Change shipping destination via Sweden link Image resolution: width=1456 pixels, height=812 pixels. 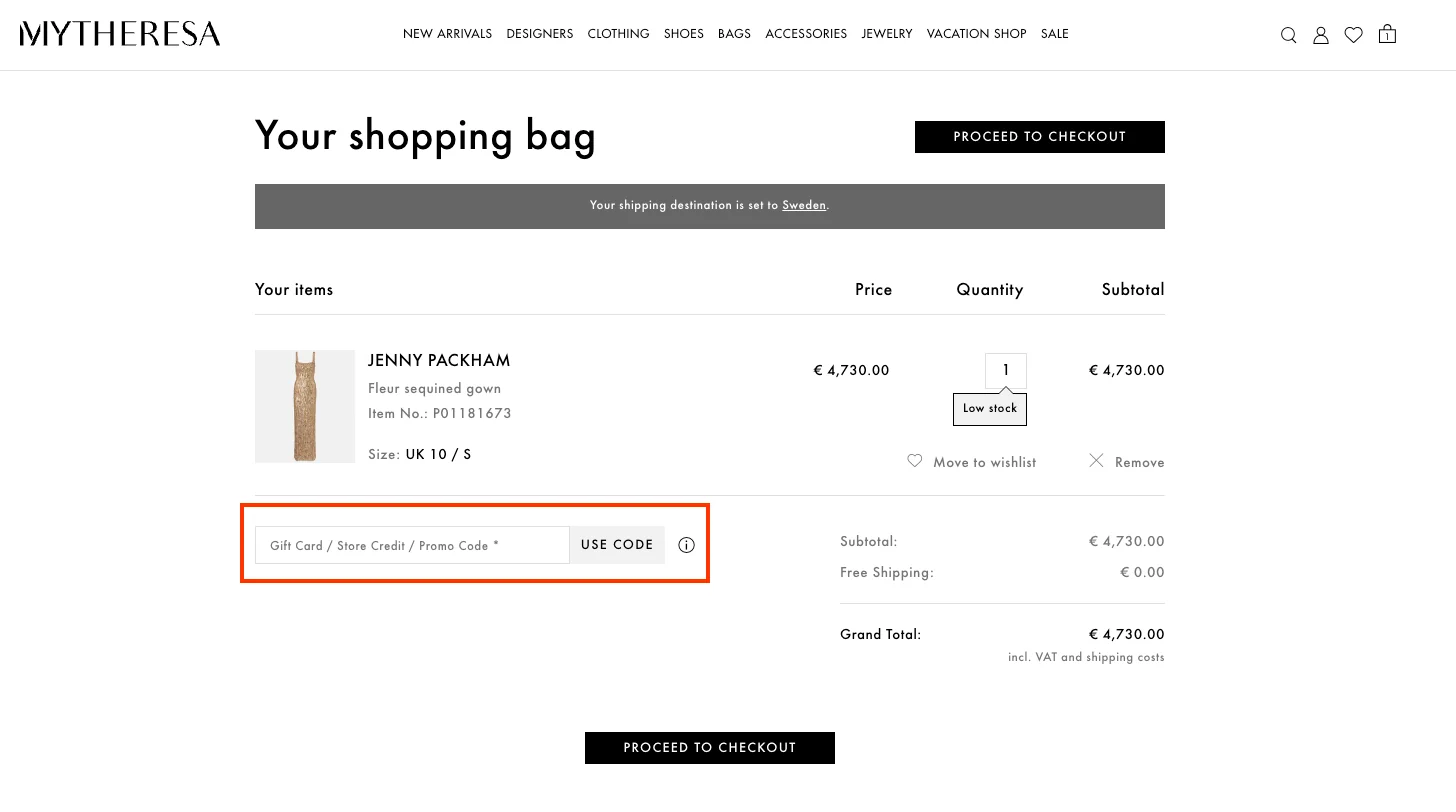pyautogui.click(x=804, y=205)
